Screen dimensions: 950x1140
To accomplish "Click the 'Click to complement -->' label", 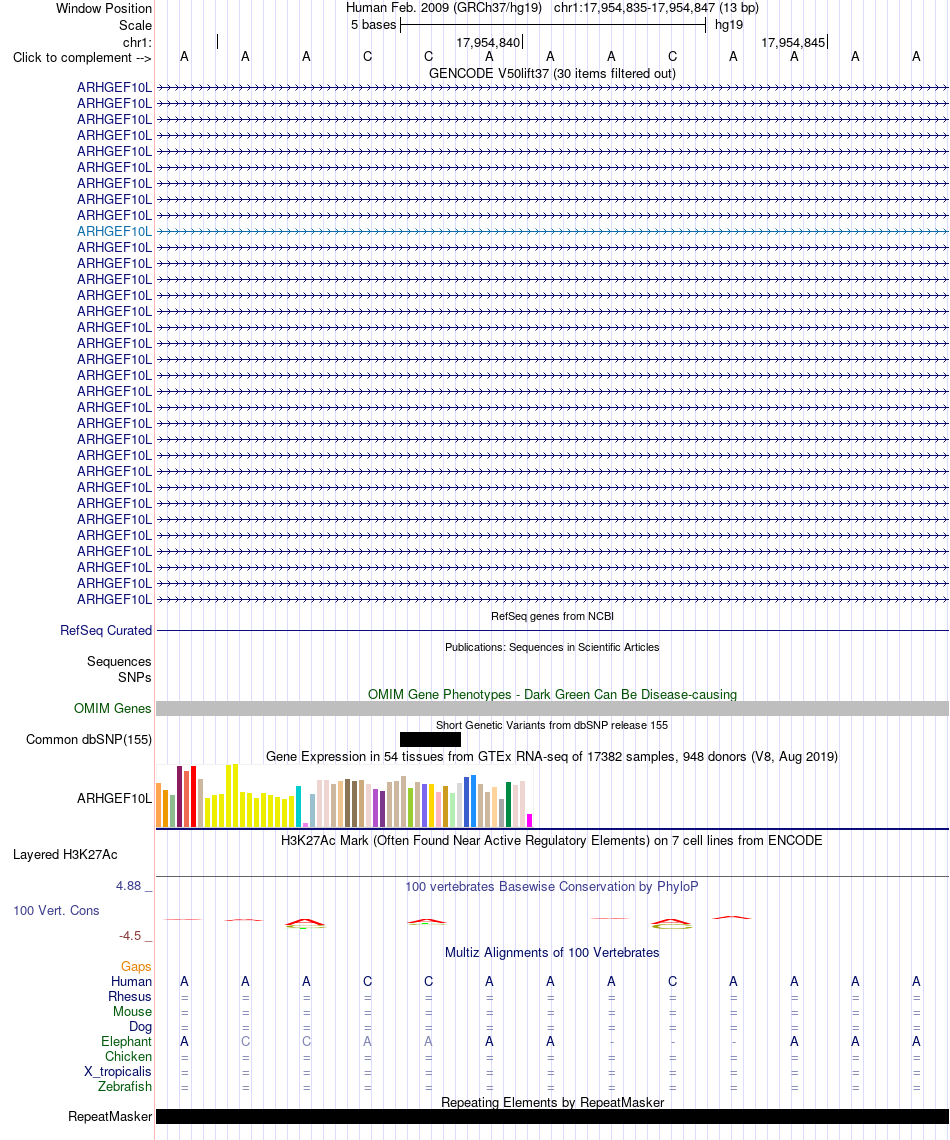I will coord(82,57).
